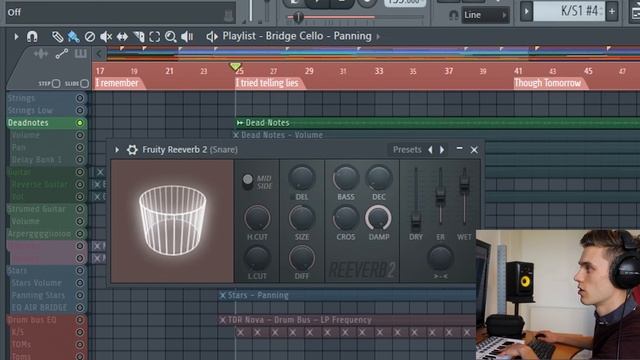
Task: Select the Draw pencil tool
Action: tap(57, 37)
